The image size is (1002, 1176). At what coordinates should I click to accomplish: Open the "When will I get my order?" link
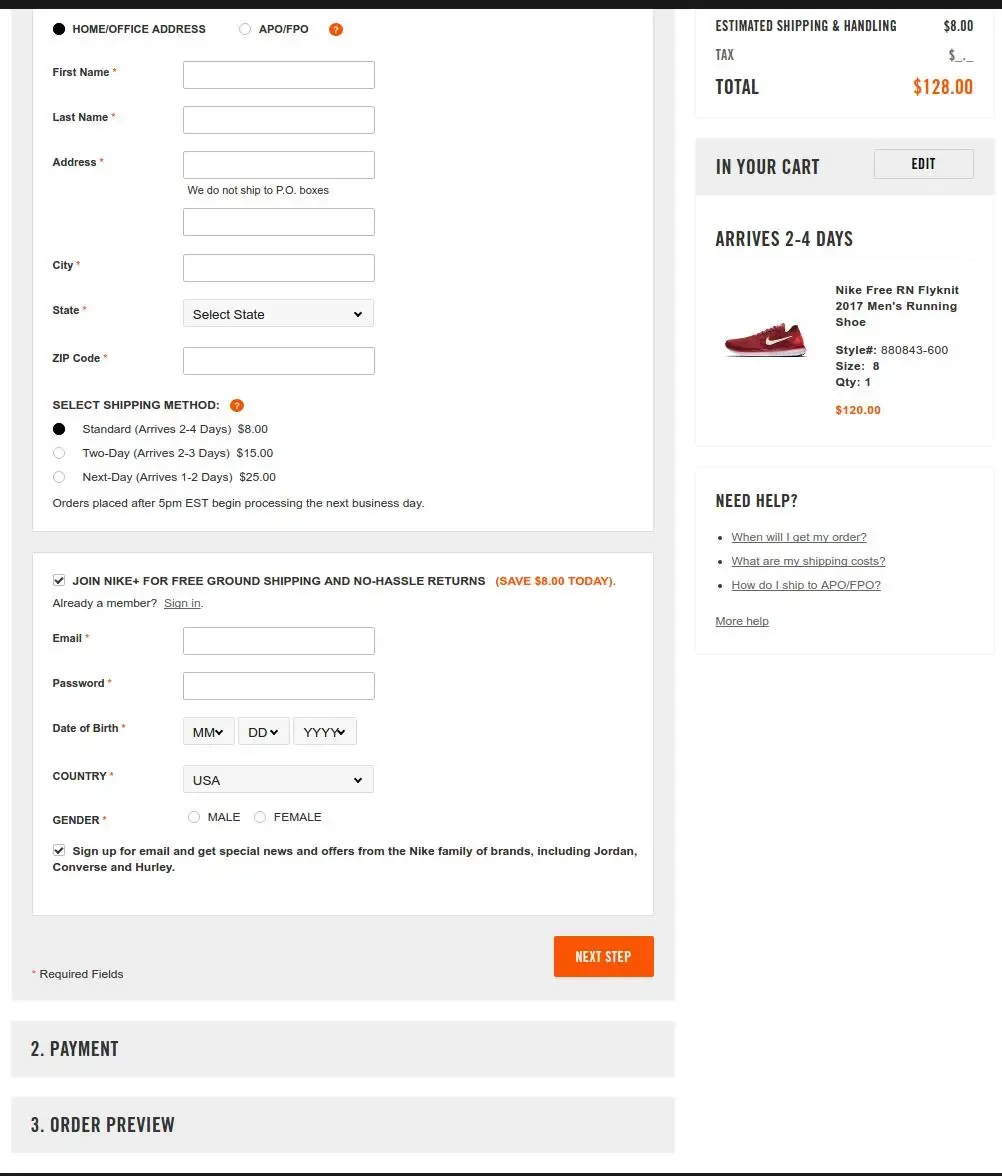(x=799, y=537)
